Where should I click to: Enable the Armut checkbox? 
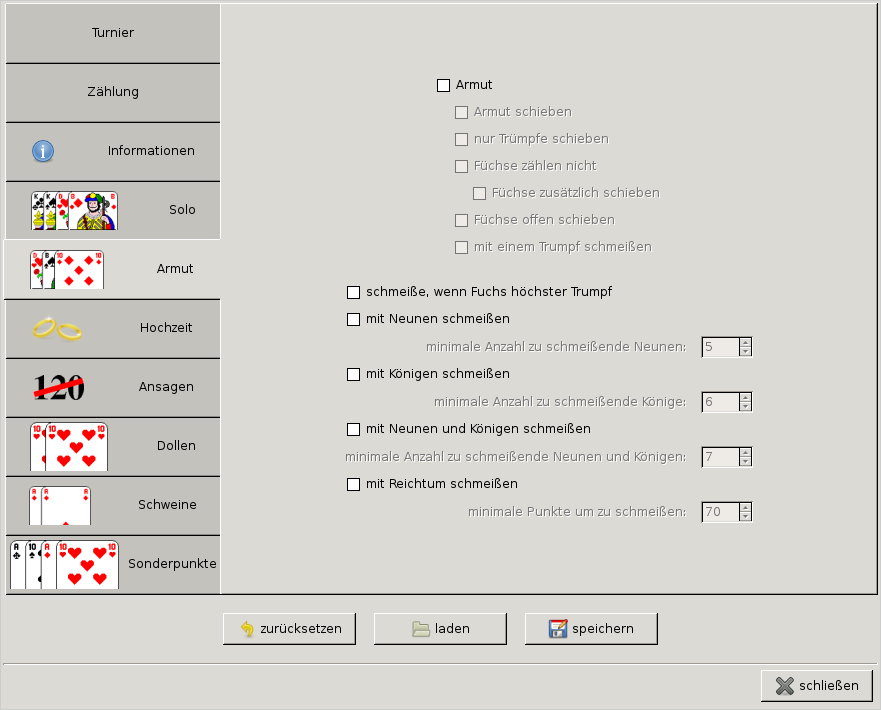coord(444,85)
